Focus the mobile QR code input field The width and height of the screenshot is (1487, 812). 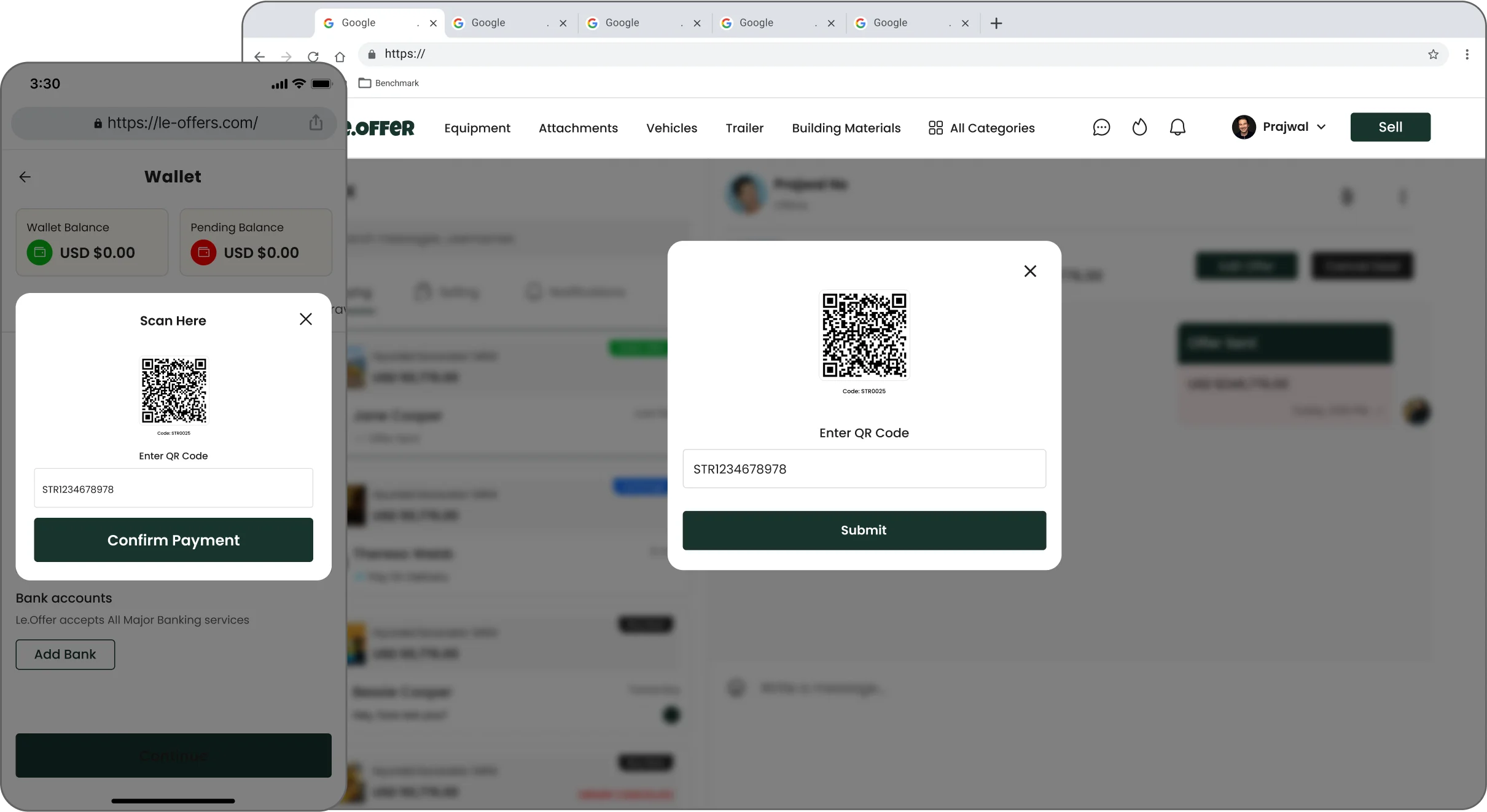(174, 488)
